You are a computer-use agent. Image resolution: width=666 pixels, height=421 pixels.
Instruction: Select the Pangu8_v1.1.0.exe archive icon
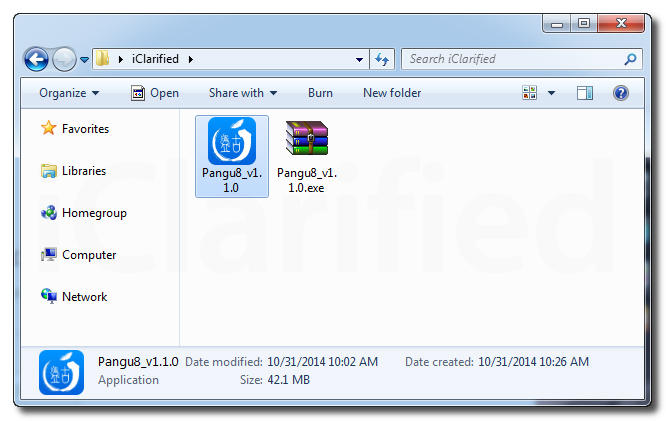(x=307, y=142)
